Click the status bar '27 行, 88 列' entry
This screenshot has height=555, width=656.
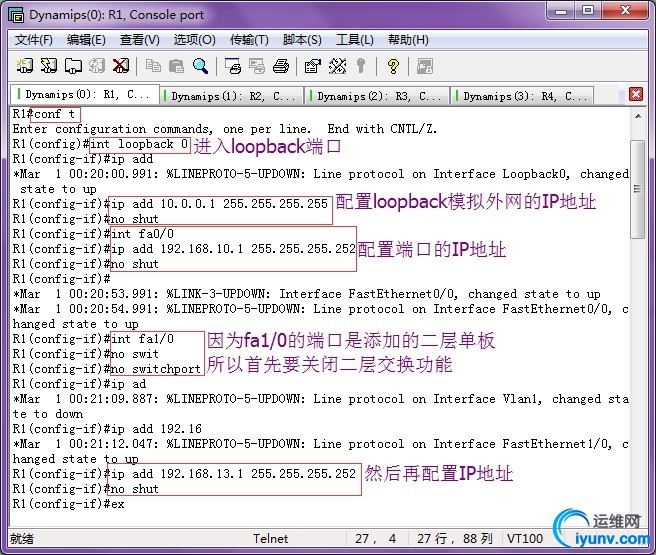click(455, 539)
